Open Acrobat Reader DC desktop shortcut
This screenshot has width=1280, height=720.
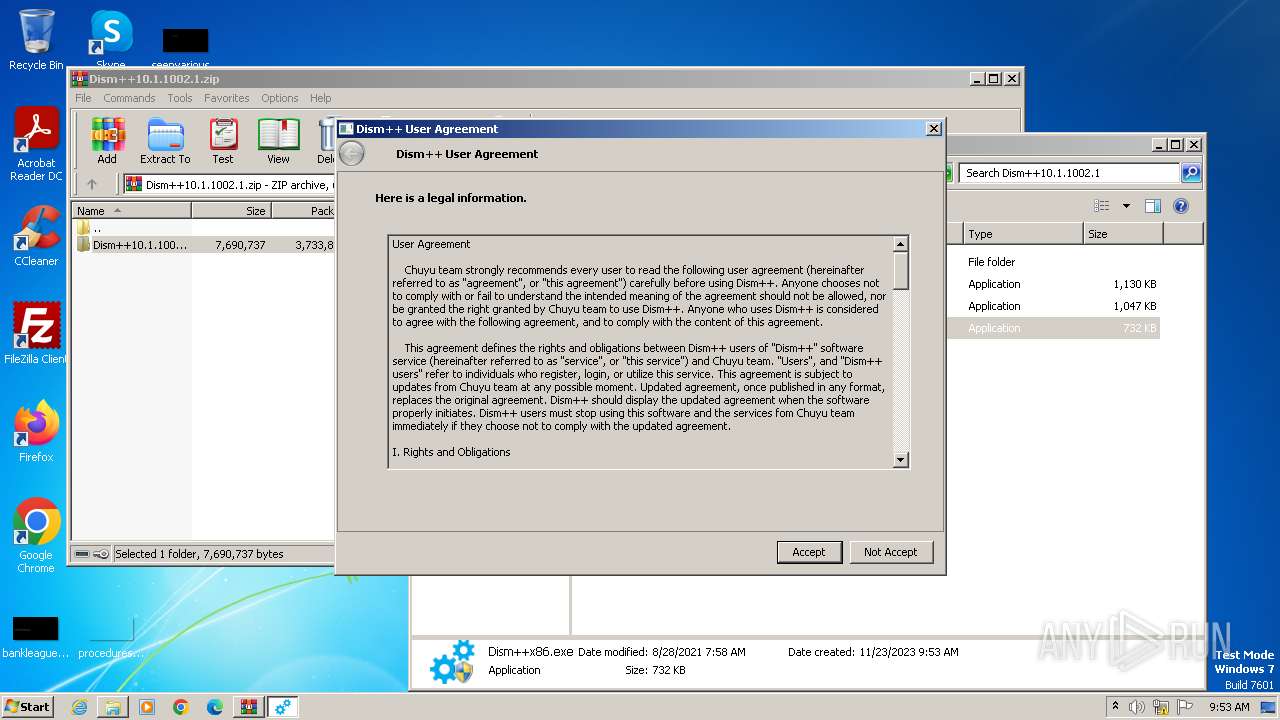click(36, 145)
